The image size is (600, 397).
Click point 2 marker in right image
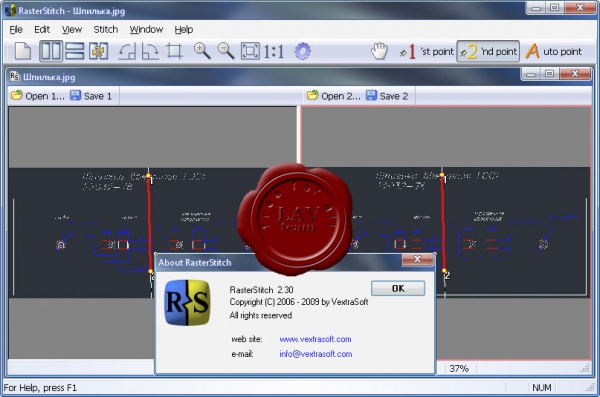click(x=445, y=272)
